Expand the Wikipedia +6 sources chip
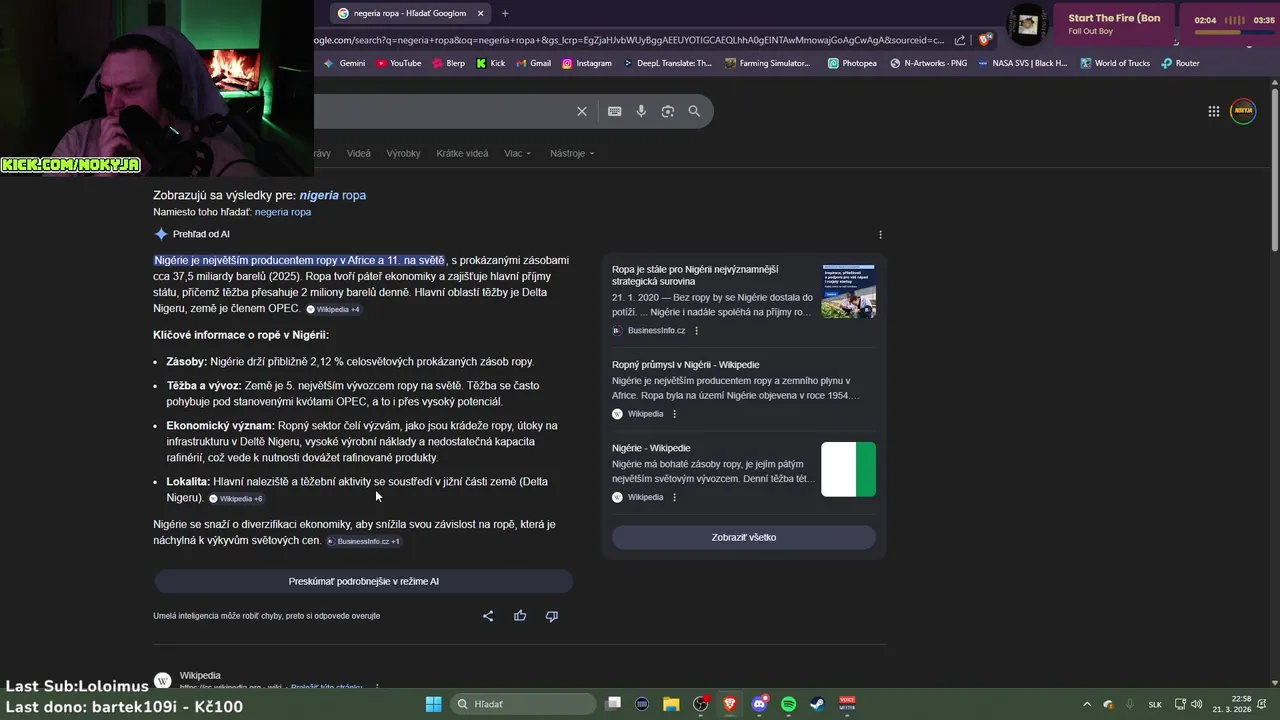Image resolution: width=1280 pixels, height=720 pixels. (236, 498)
